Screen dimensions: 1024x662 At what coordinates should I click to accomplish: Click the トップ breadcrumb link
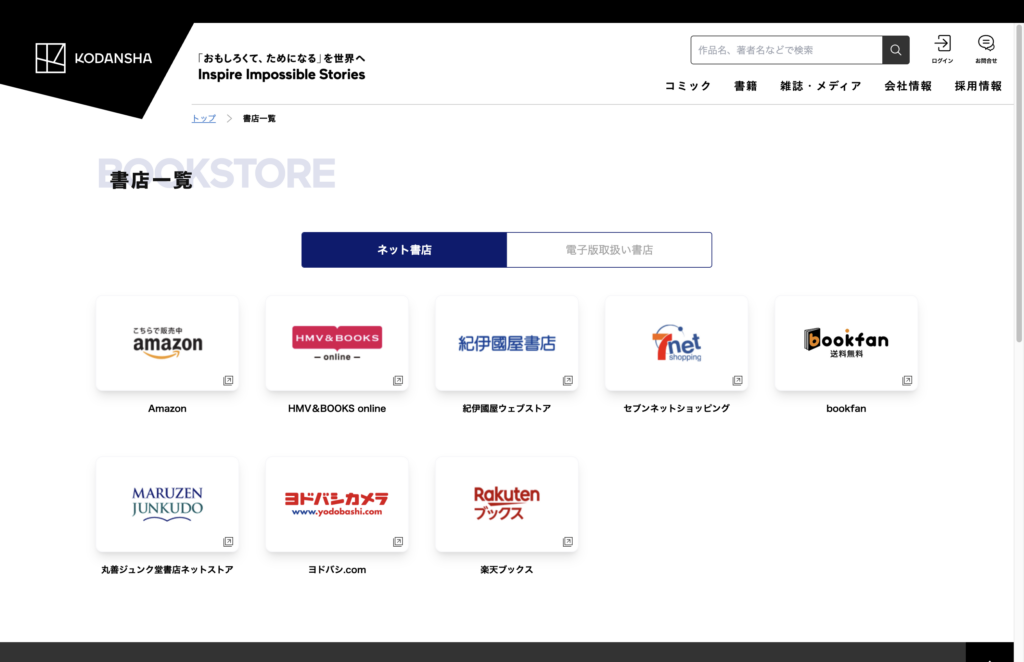point(204,118)
